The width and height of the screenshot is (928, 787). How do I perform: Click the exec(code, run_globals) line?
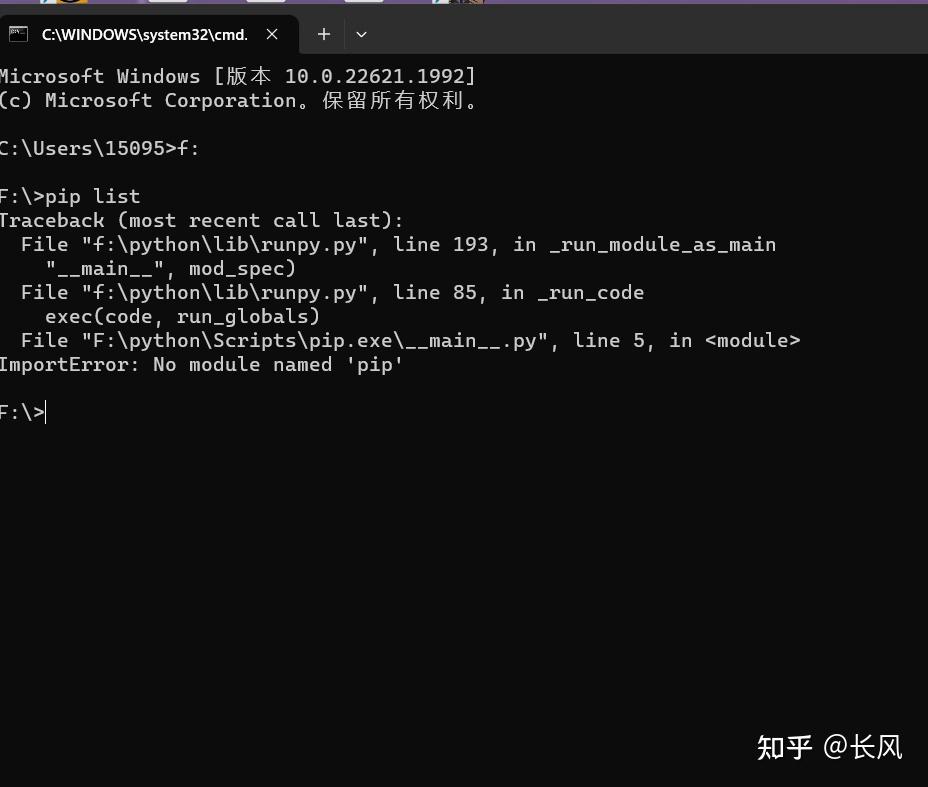[182, 316]
